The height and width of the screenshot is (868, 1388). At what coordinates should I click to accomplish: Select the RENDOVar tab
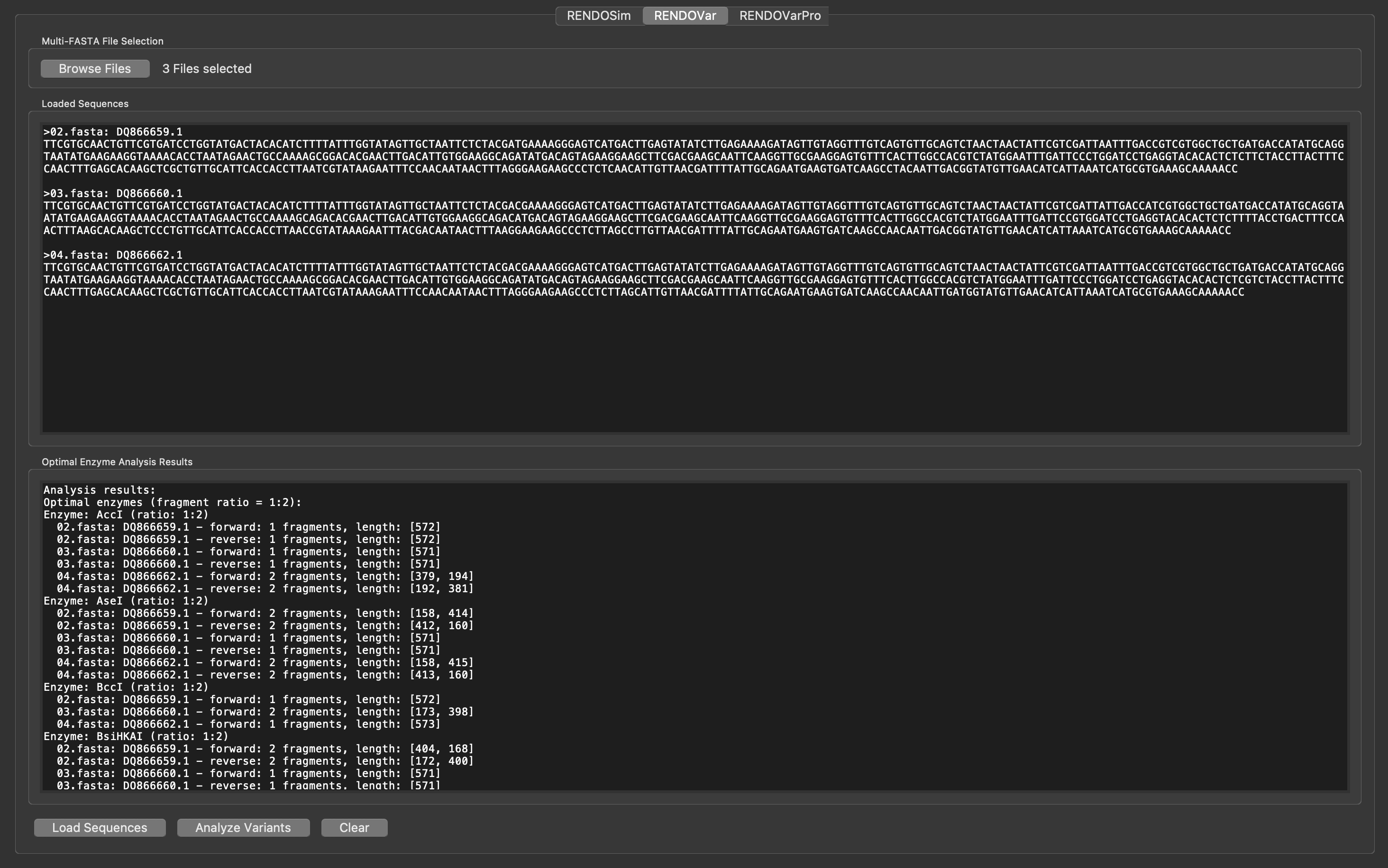685,16
